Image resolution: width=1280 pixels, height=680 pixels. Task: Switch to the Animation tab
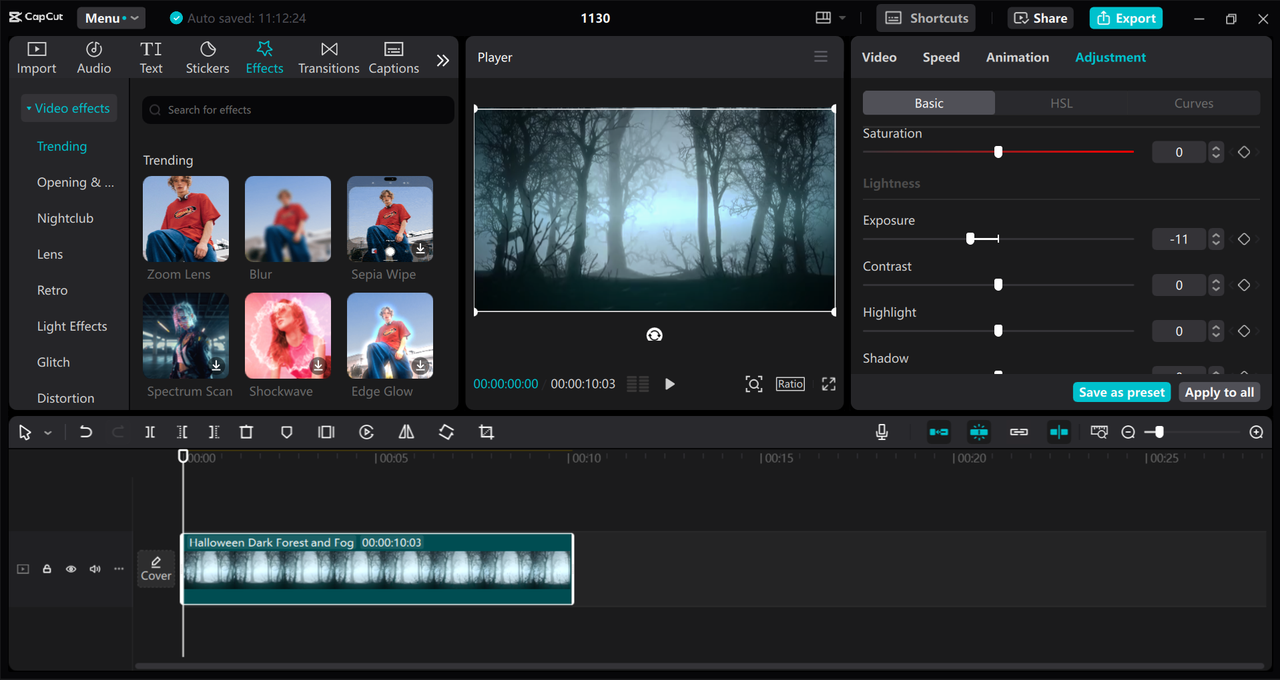pyautogui.click(x=1018, y=57)
